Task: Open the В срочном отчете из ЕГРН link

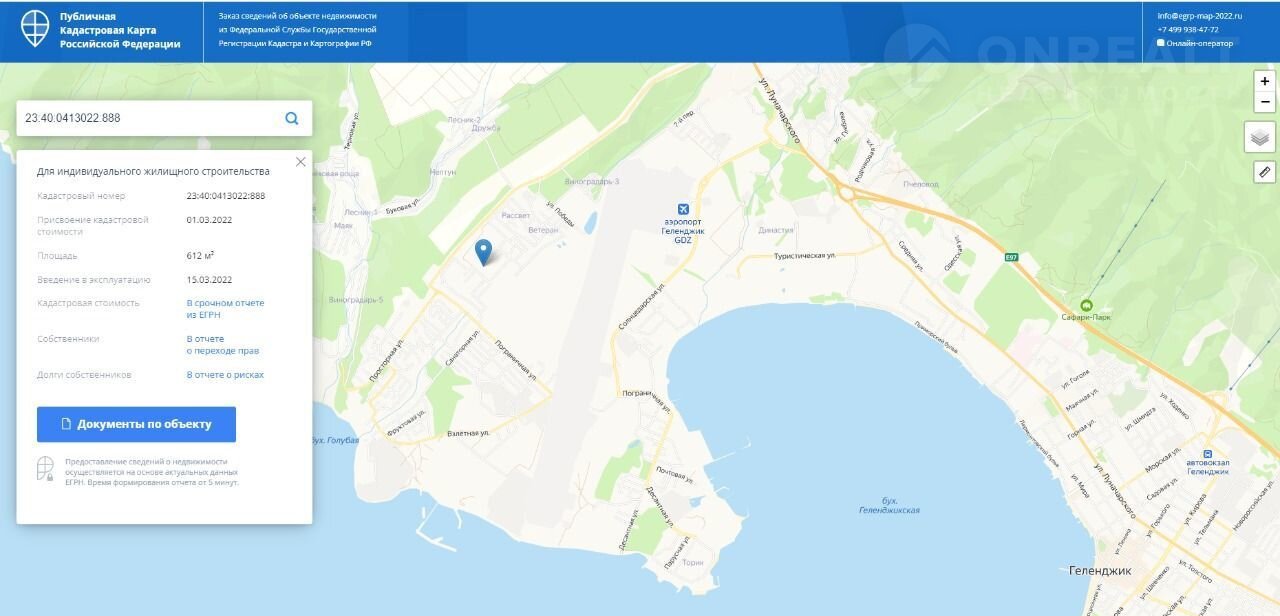Action: click(226, 308)
